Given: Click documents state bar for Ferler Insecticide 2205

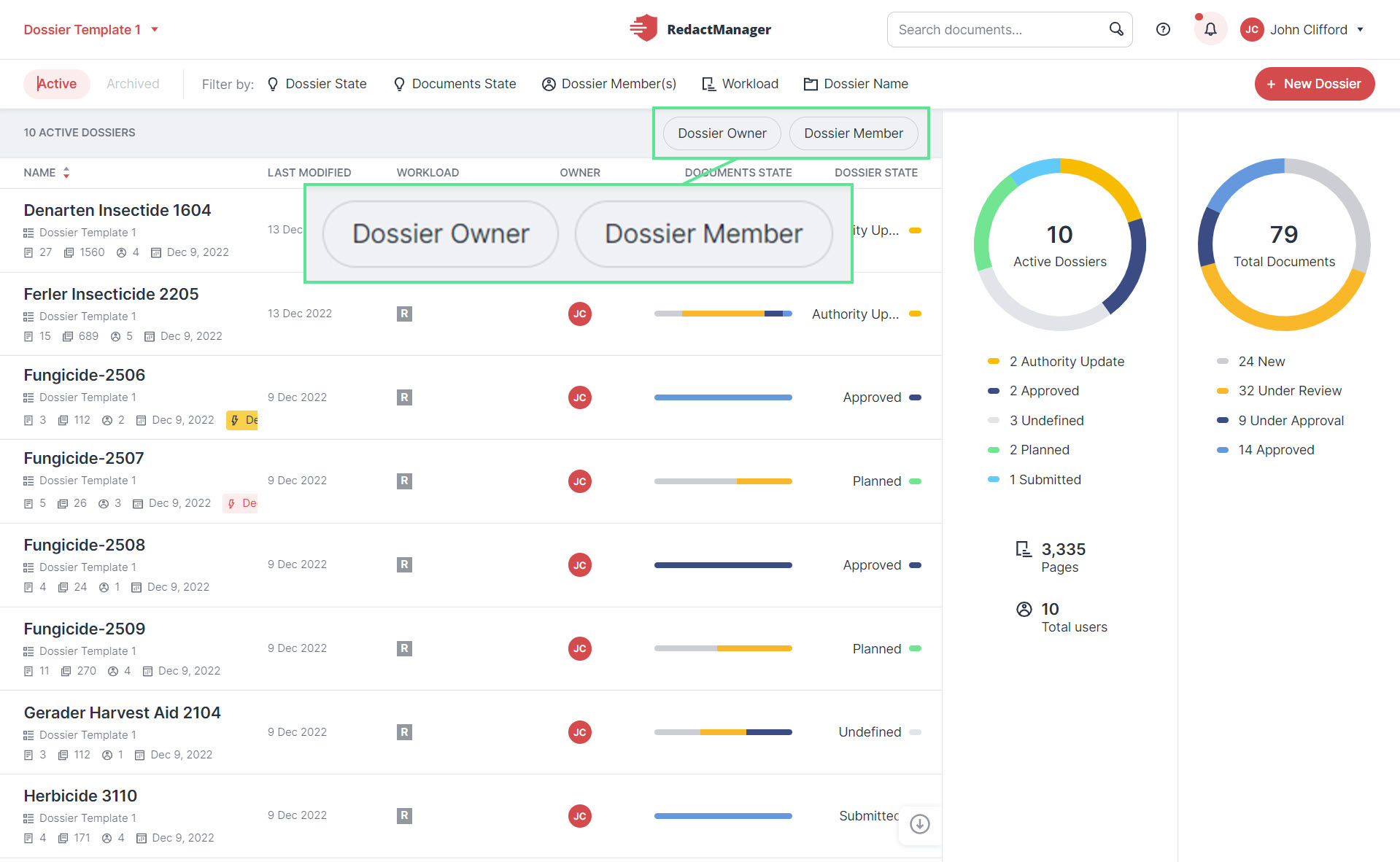Looking at the screenshot, I should (723, 314).
